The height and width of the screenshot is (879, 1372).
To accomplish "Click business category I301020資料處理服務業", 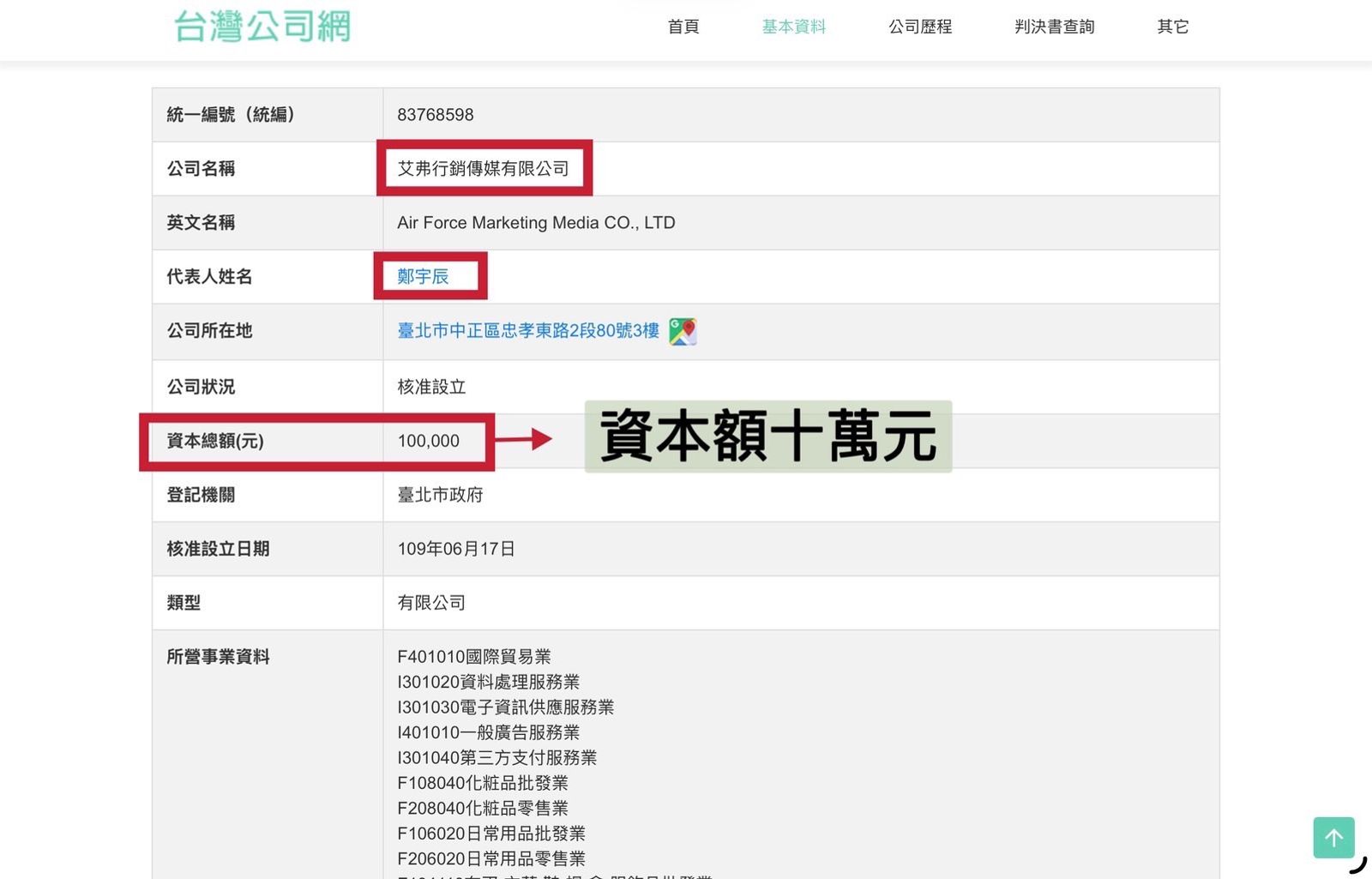I will [x=488, y=682].
